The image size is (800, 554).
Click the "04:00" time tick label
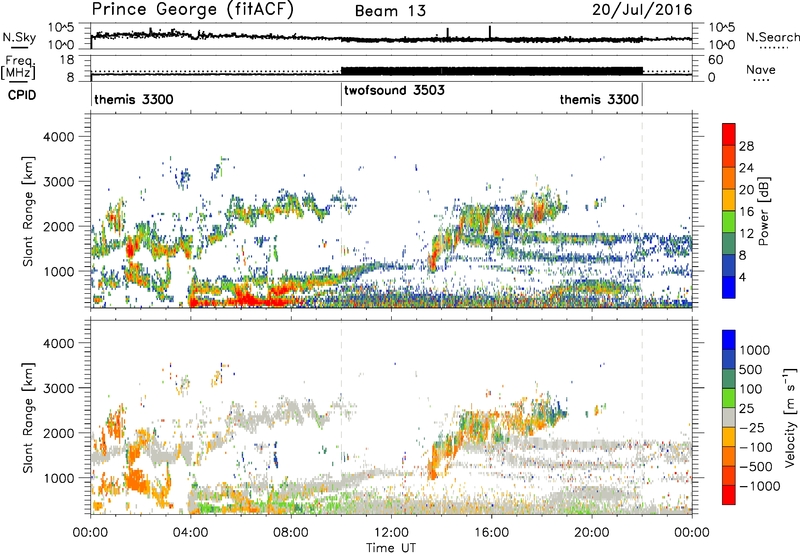coord(191,533)
